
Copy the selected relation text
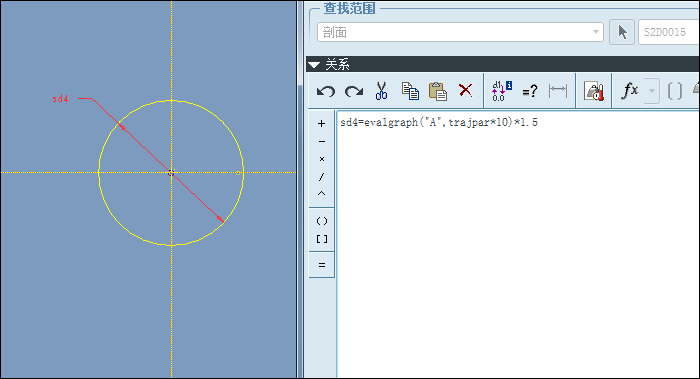[x=410, y=91]
